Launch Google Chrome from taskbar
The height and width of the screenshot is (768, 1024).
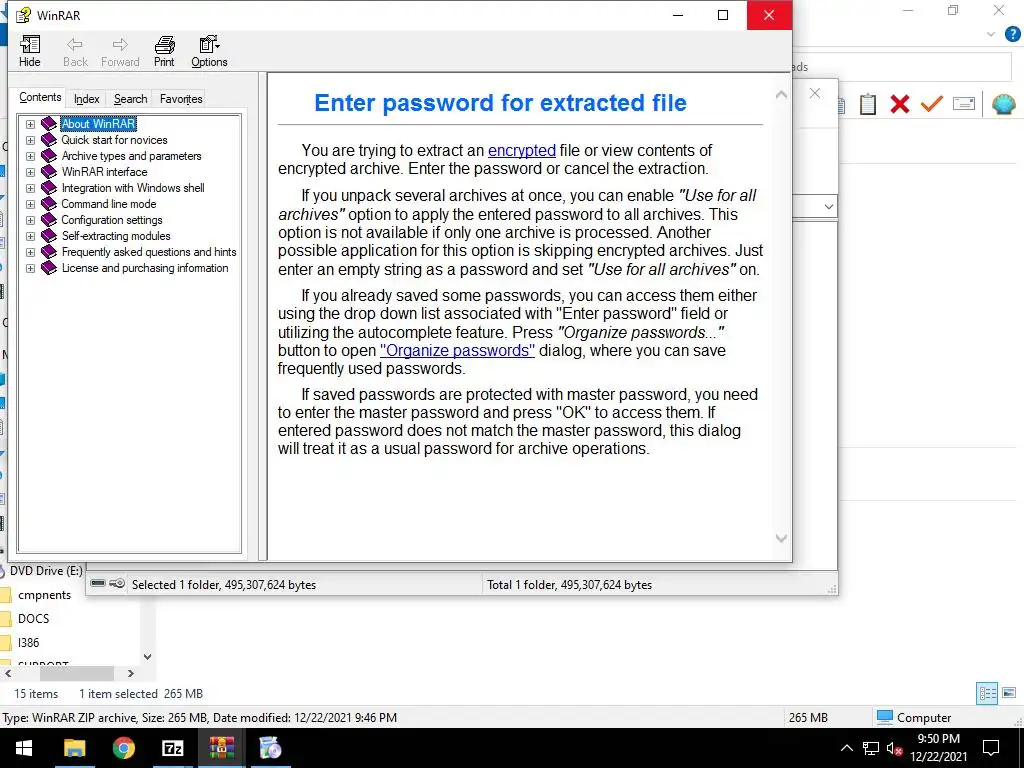[123, 748]
